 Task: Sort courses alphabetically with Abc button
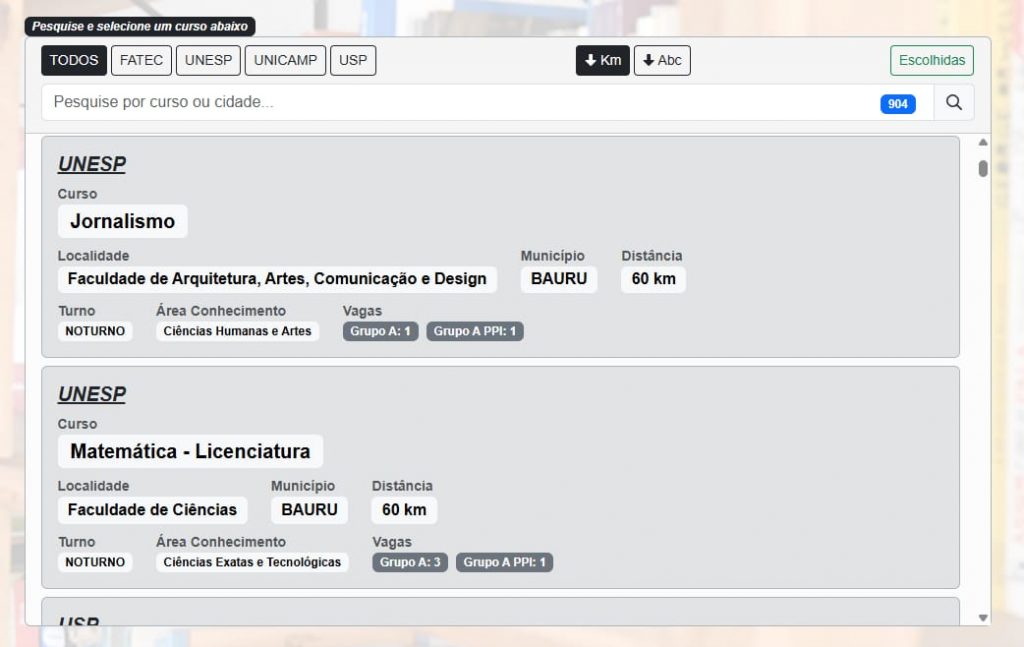point(662,61)
